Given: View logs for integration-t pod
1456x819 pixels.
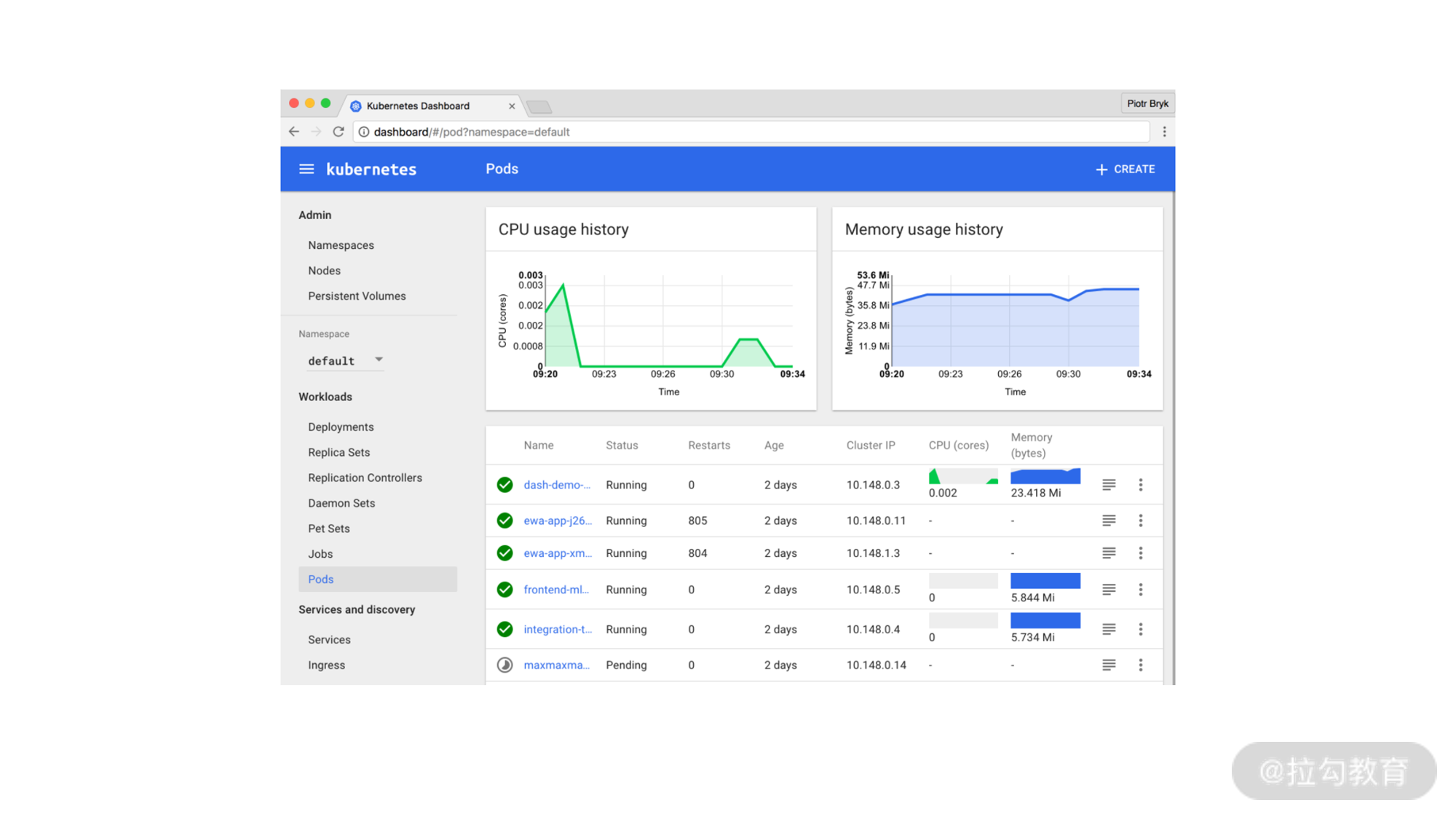Looking at the screenshot, I should [x=1109, y=629].
